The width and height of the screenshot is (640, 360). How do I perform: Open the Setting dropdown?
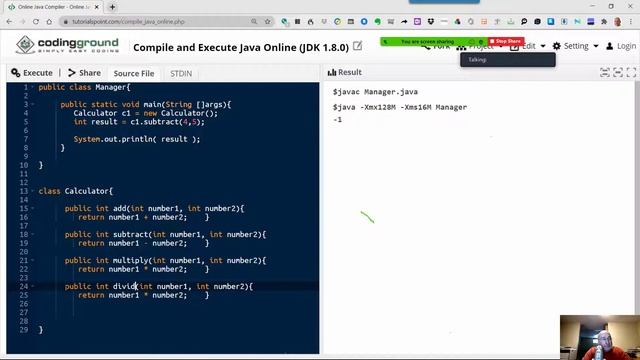[576, 46]
